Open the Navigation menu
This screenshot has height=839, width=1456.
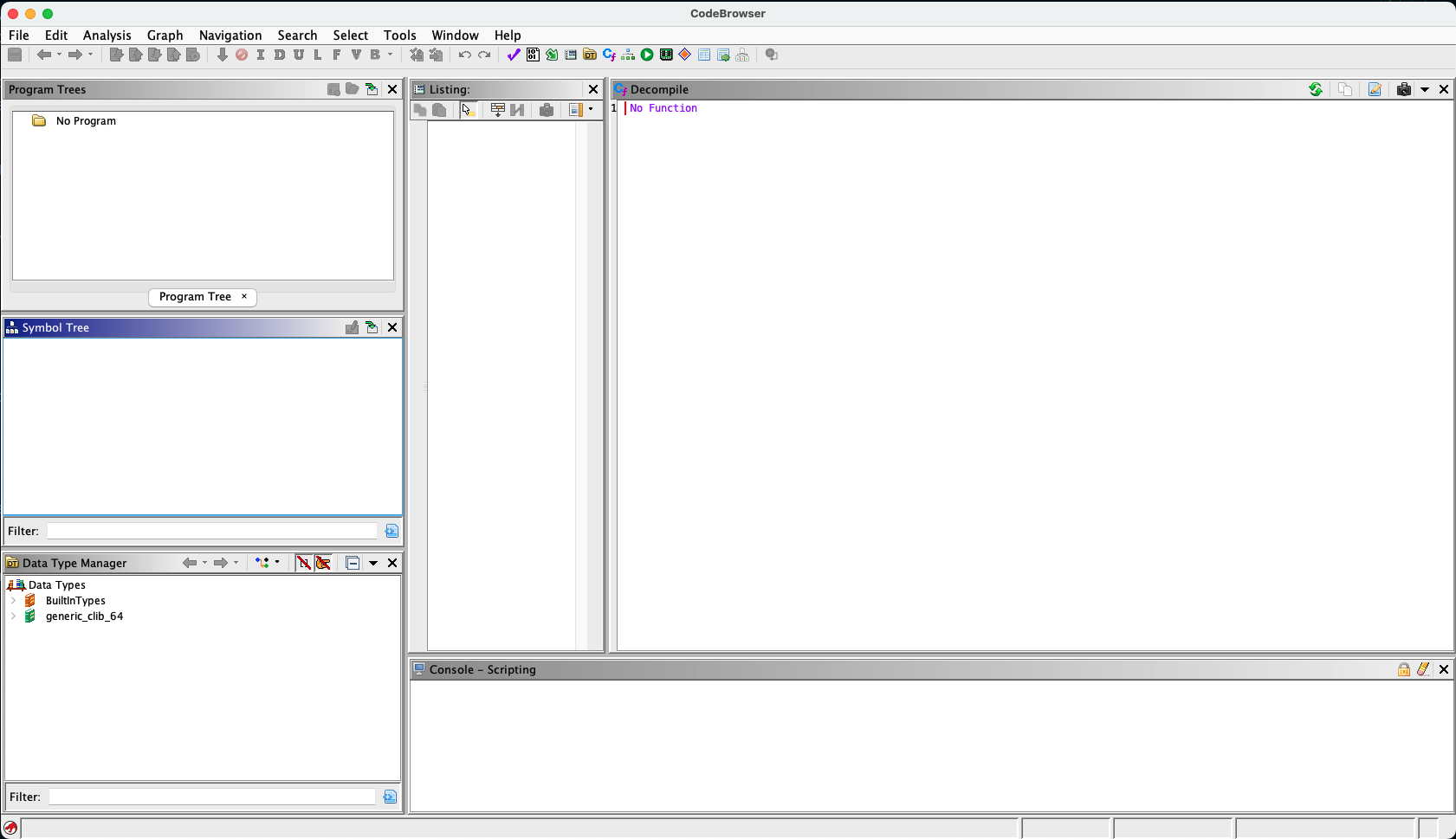tap(230, 35)
